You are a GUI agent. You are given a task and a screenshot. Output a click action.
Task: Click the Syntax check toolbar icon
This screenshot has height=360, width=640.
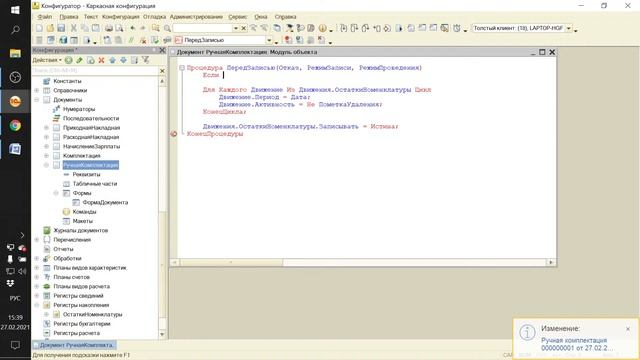155,40
